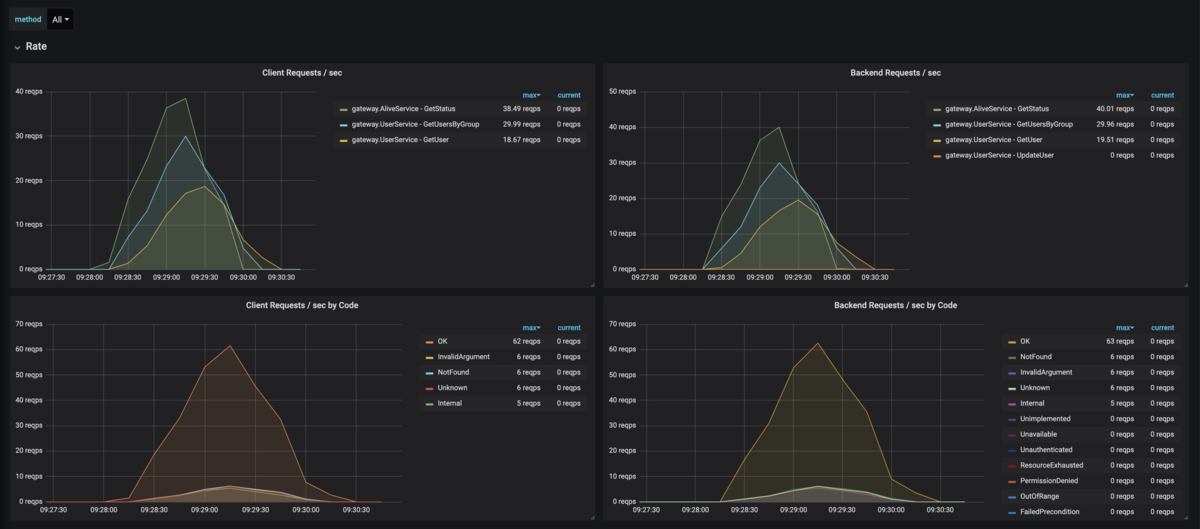Toggle OK series in Backend Requests by Code

coord(1023,341)
